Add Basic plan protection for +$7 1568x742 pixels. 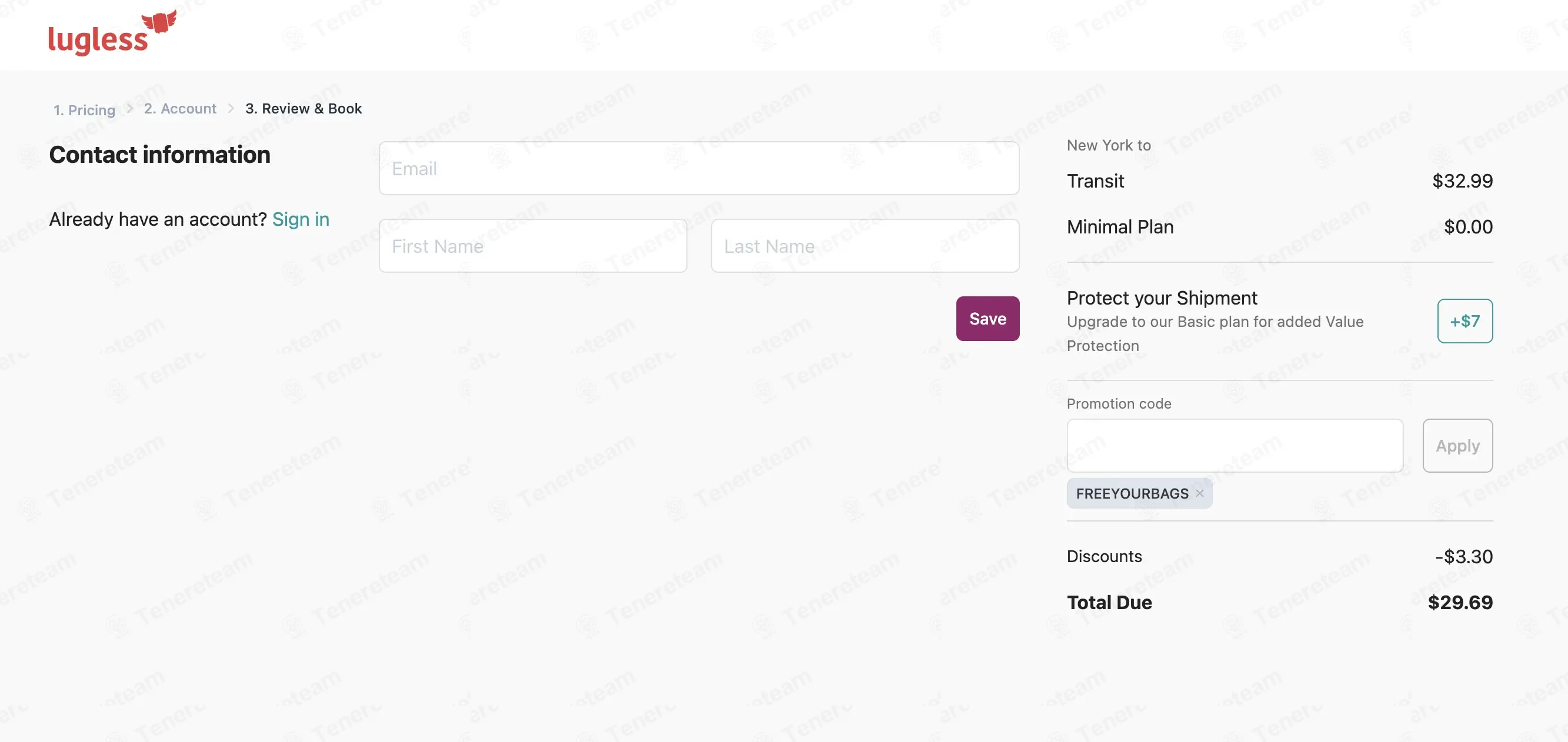(x=1464, y=321)
